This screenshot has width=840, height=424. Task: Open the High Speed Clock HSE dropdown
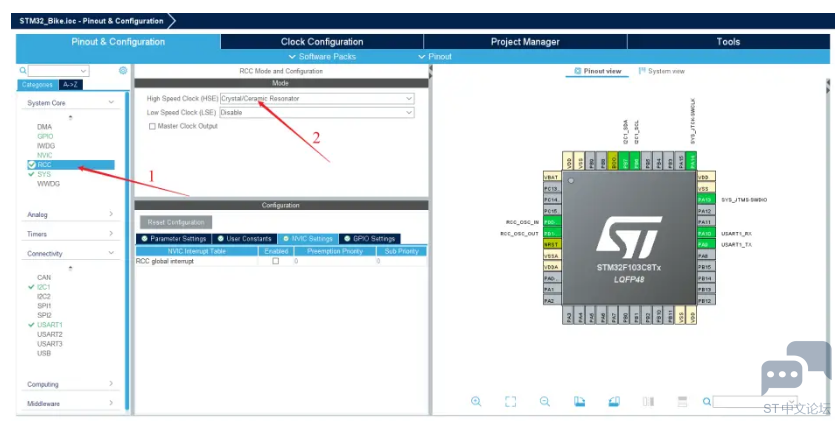317,99
